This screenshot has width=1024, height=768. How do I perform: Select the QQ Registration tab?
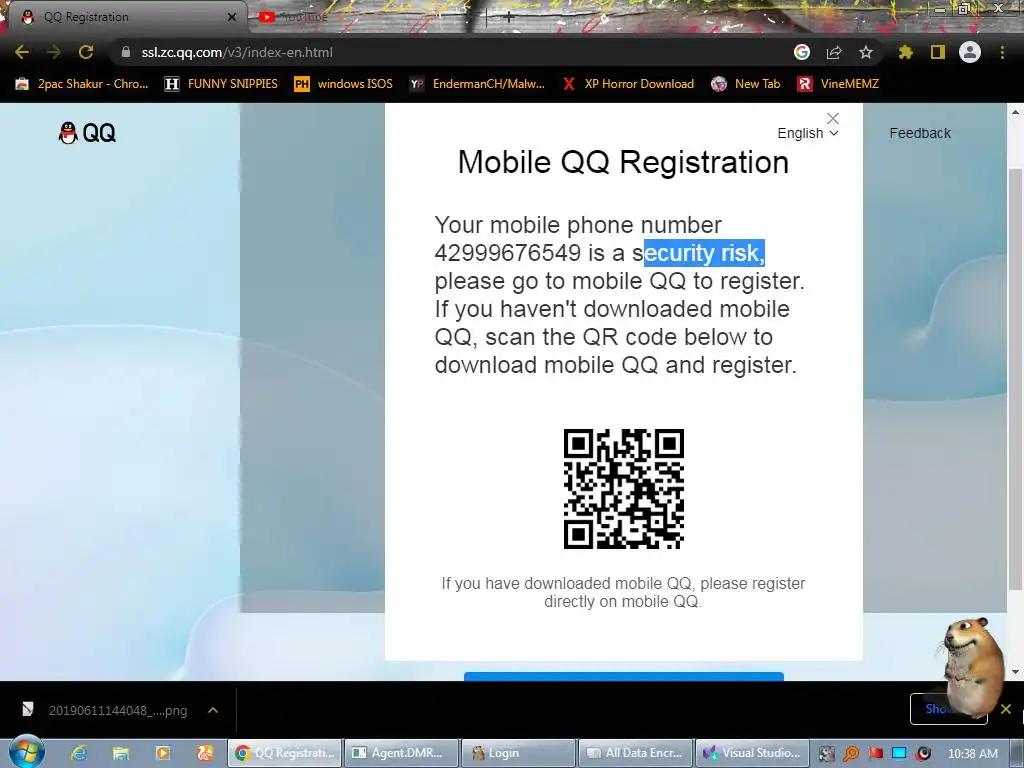[x=124, y=17]
